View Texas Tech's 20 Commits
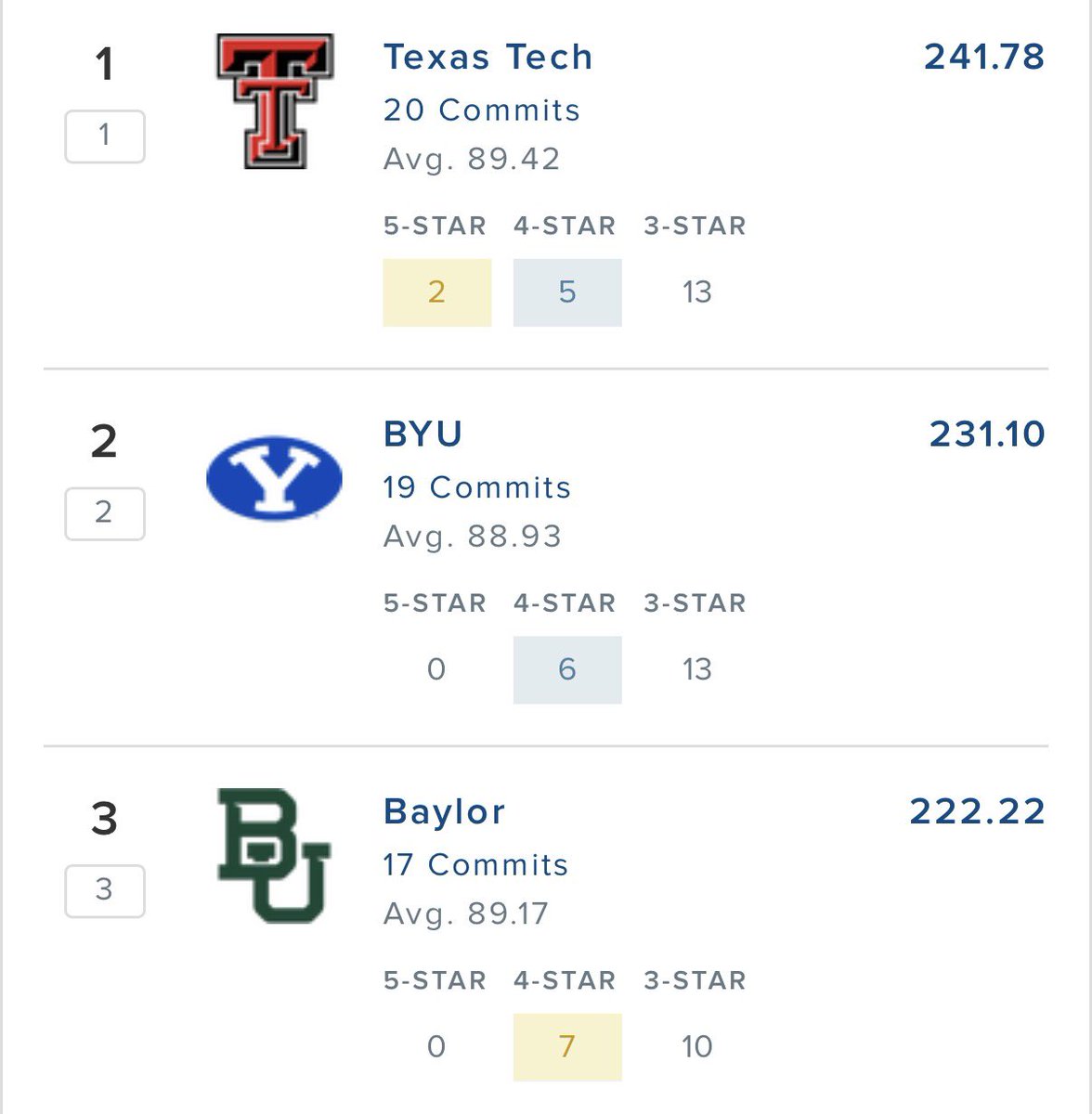Viewport: 1092px width, 1114px height. coord(481,110)
